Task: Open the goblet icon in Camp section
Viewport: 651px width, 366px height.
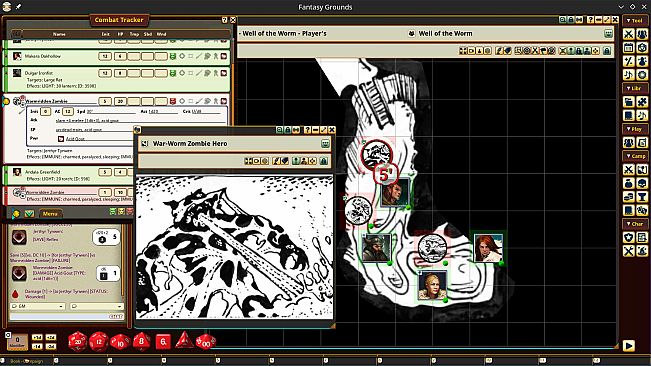Action: 642,197
